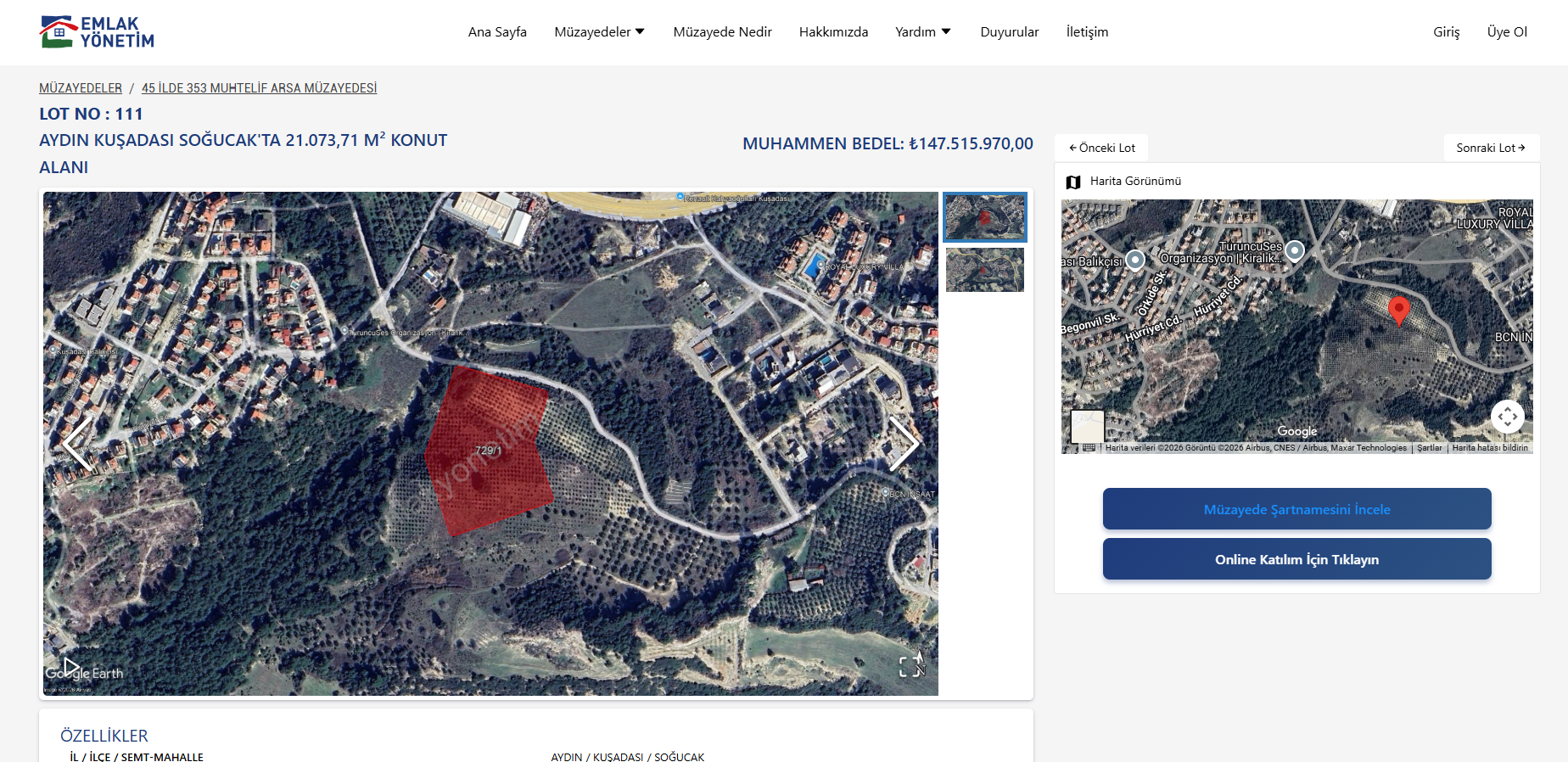Viewport: 1568px width, 762px height.
Task: Start the gallery slideshow play button
Action: pyautogui.click(x=71, y=668)
